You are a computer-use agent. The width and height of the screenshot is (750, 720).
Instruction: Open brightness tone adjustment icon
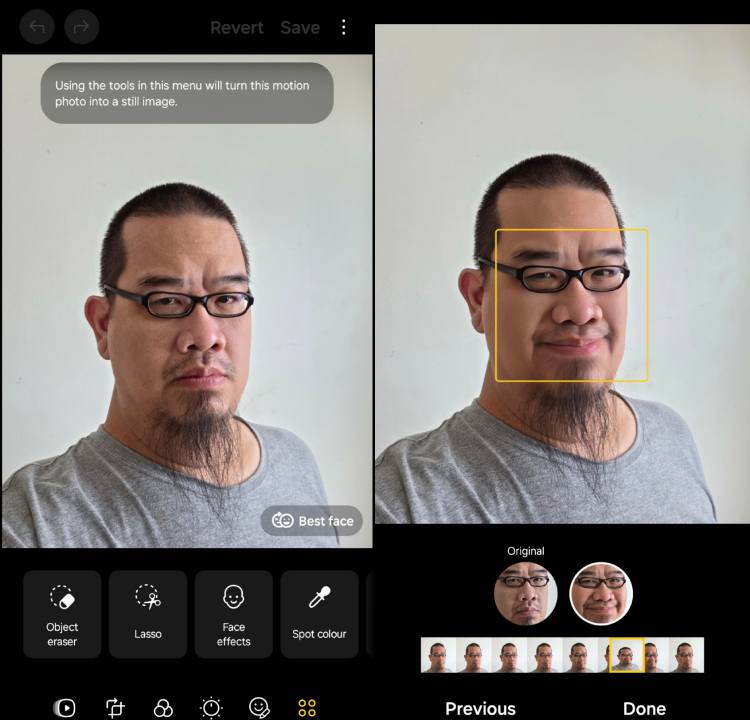tap(211, 708)
